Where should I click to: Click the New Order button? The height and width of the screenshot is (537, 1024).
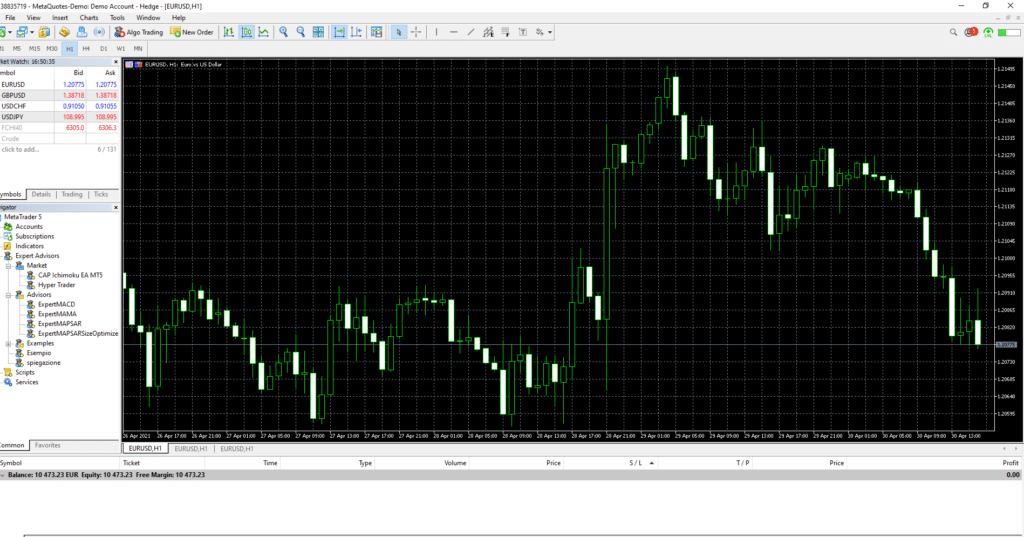tap(192, 32)
